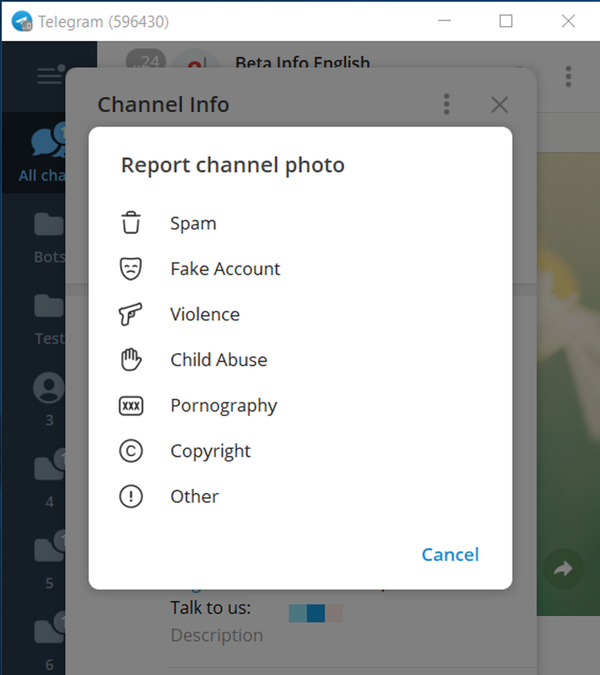Open Channel Info three-dot menu

pyautogui.click(x=447, y=104)
